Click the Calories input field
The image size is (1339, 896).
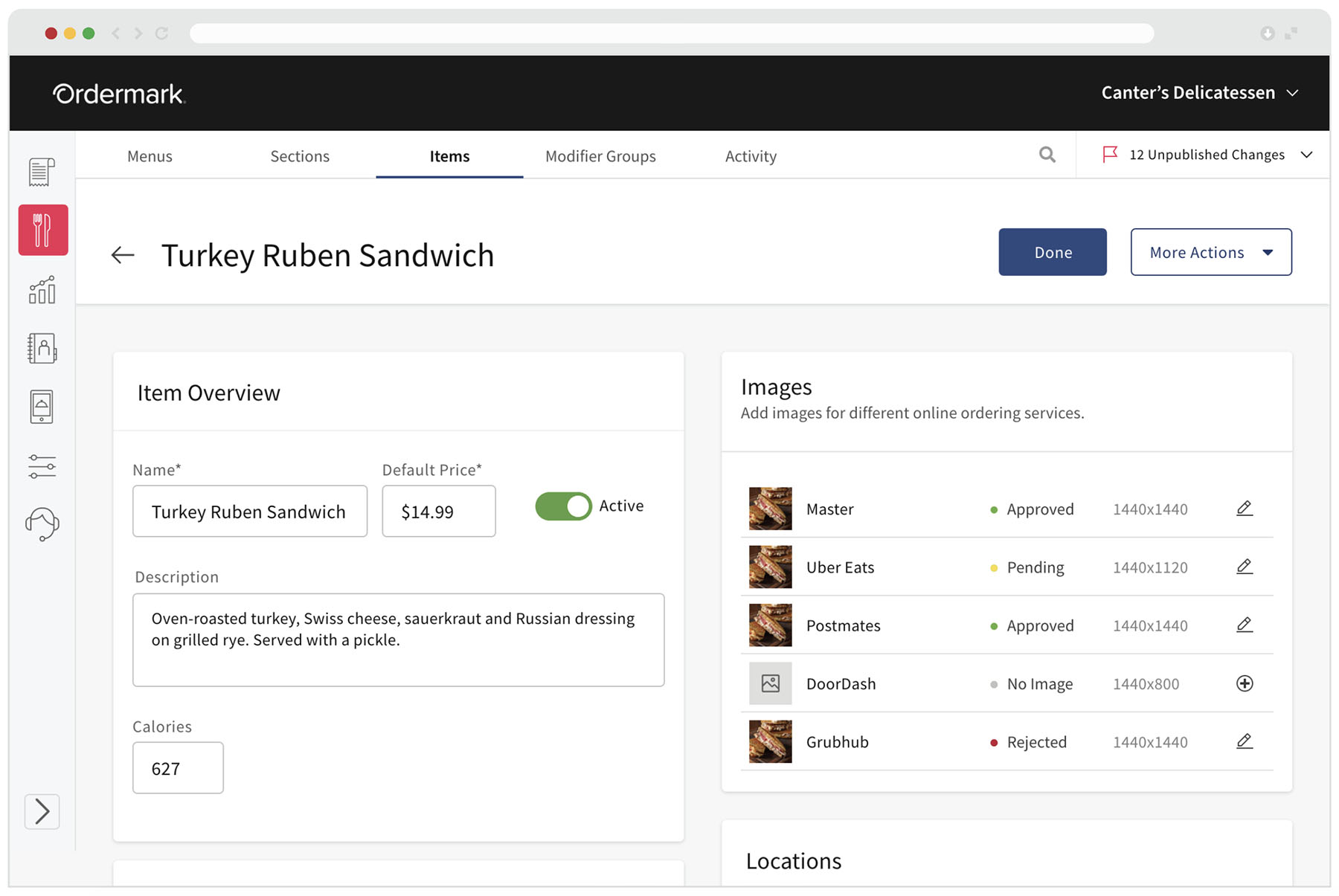coord(178,767)
